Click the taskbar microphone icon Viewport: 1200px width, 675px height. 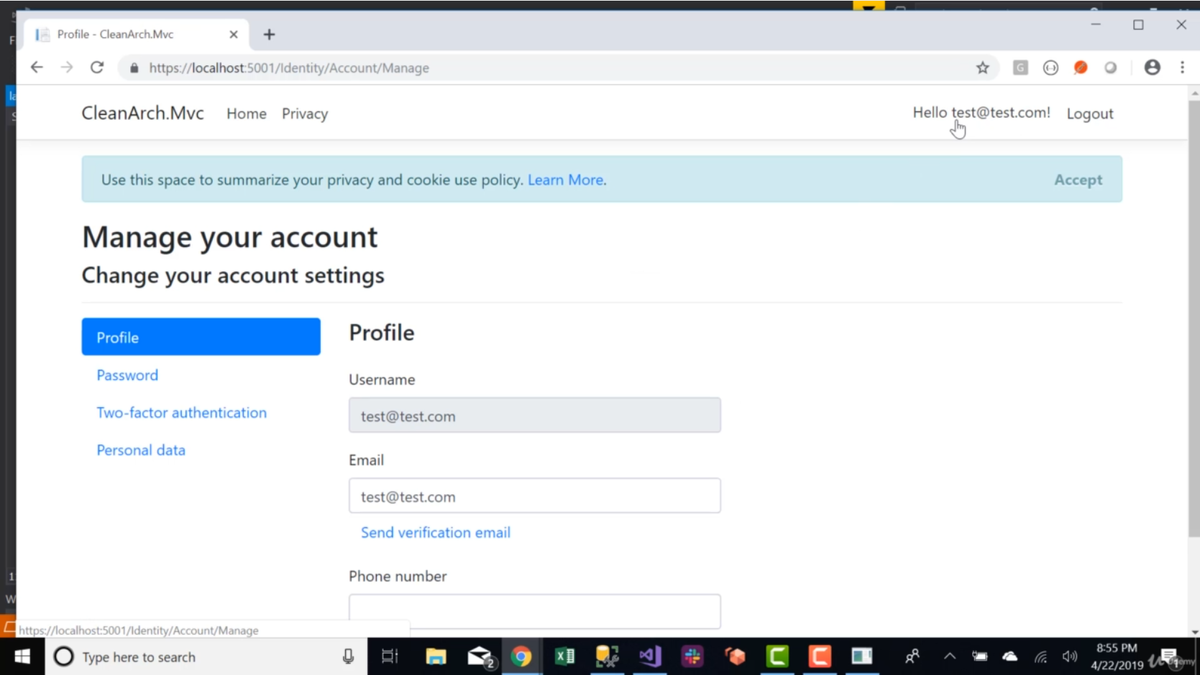348,657
